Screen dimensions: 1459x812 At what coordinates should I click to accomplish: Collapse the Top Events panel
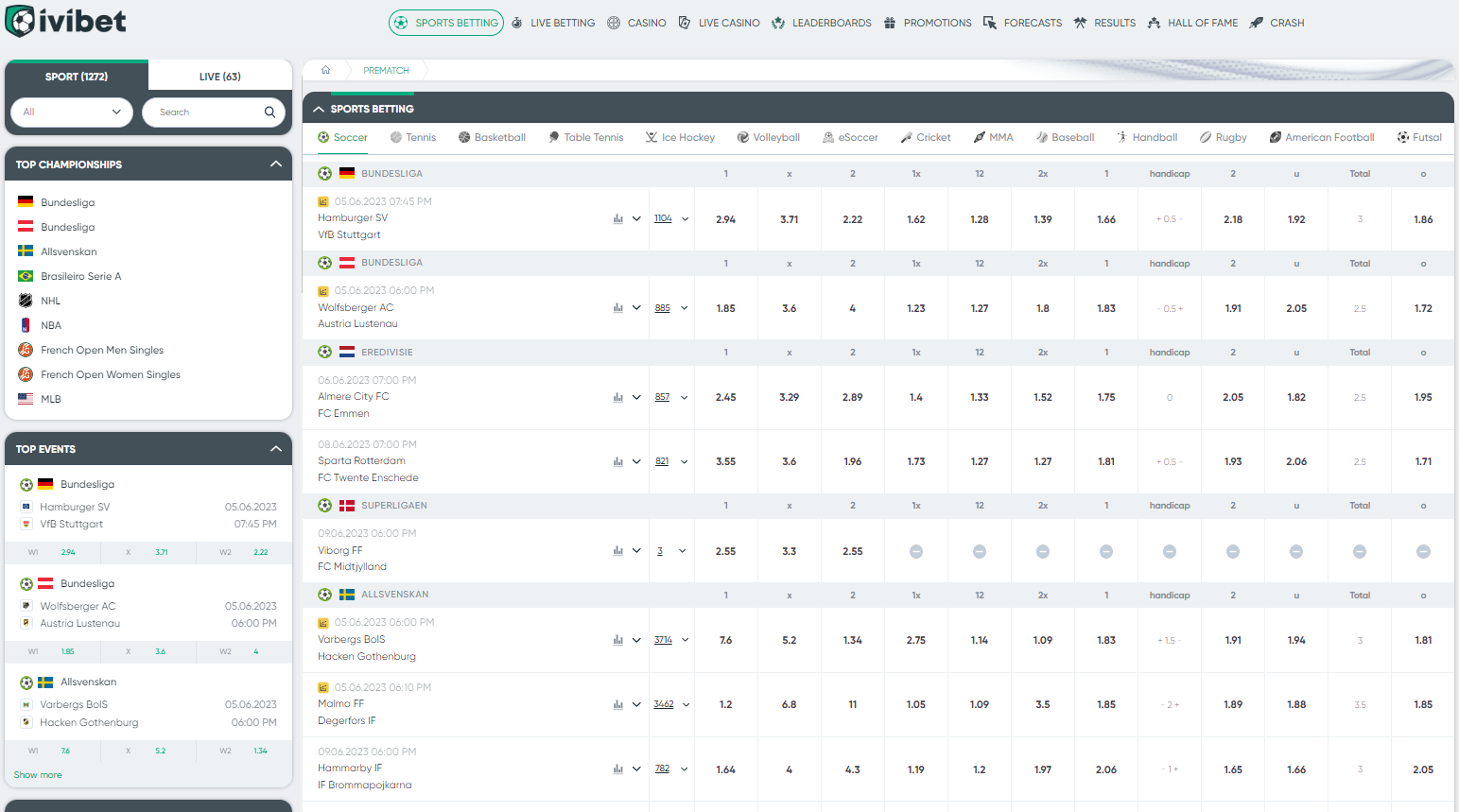point(276,449)
